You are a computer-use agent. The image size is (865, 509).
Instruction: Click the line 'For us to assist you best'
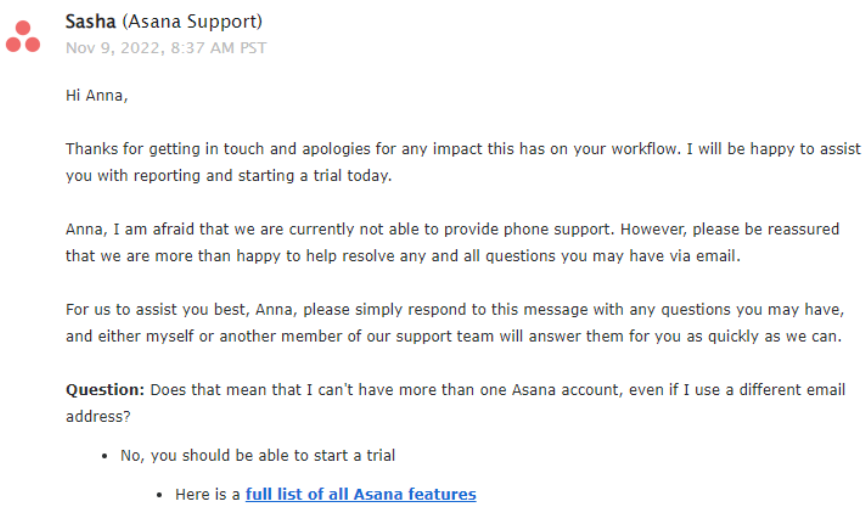tap(455, 309)
